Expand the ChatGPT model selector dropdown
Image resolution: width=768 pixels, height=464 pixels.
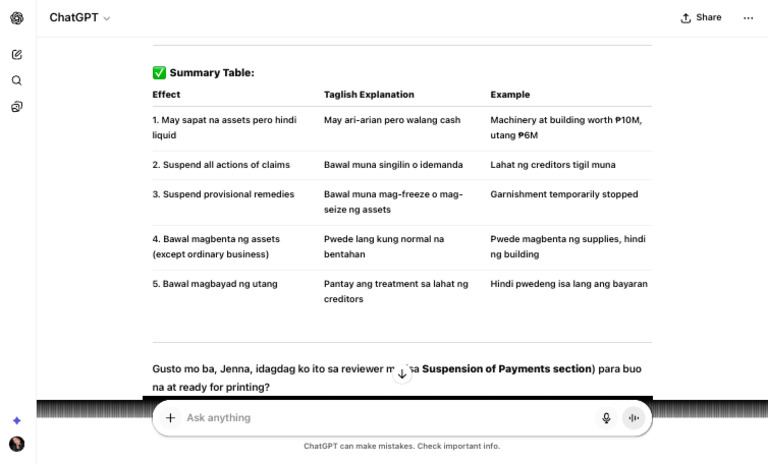click(79, 18)
